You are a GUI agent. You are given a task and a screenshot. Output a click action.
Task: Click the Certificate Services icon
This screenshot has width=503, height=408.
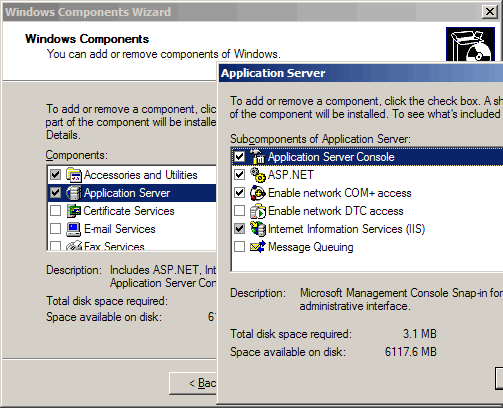(x=74, y=211)
